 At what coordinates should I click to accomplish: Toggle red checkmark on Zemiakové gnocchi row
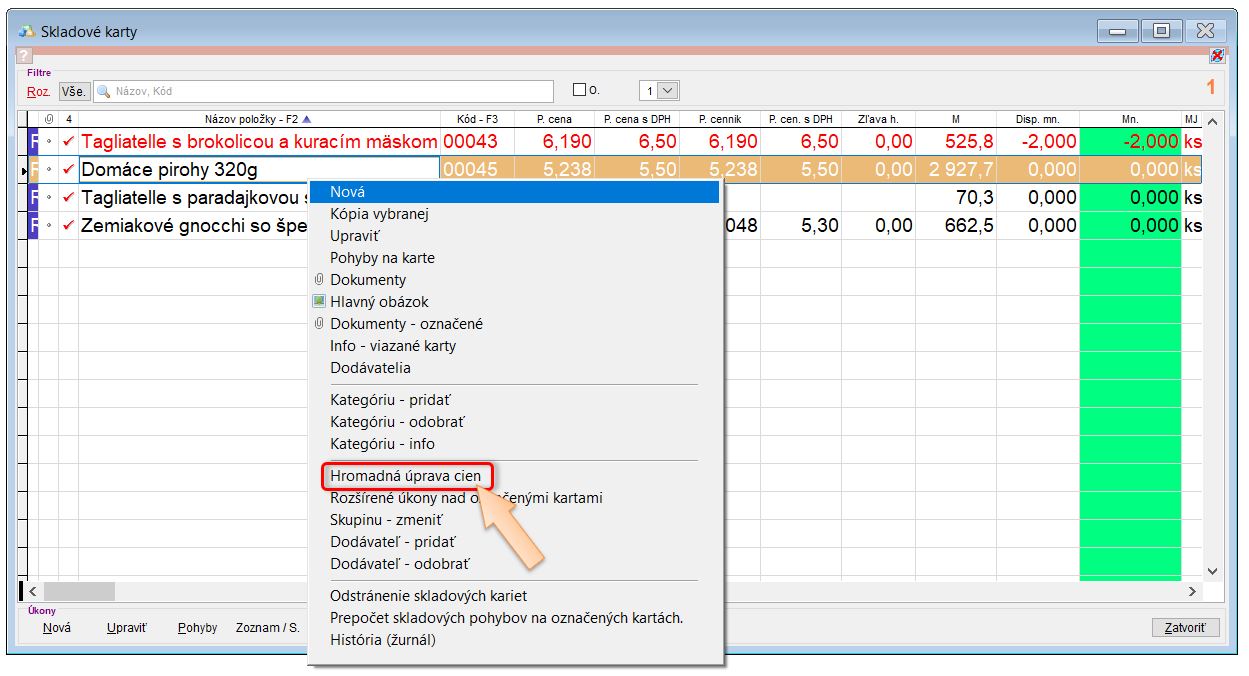point(68,226)
